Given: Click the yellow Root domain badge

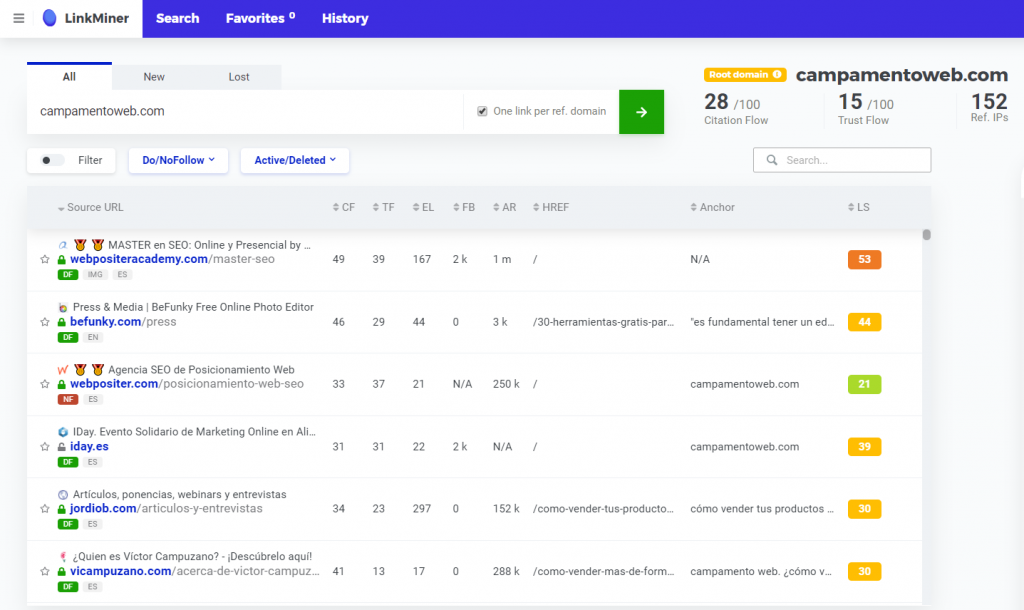Looking at the screenshot, I should pos(744,74).
